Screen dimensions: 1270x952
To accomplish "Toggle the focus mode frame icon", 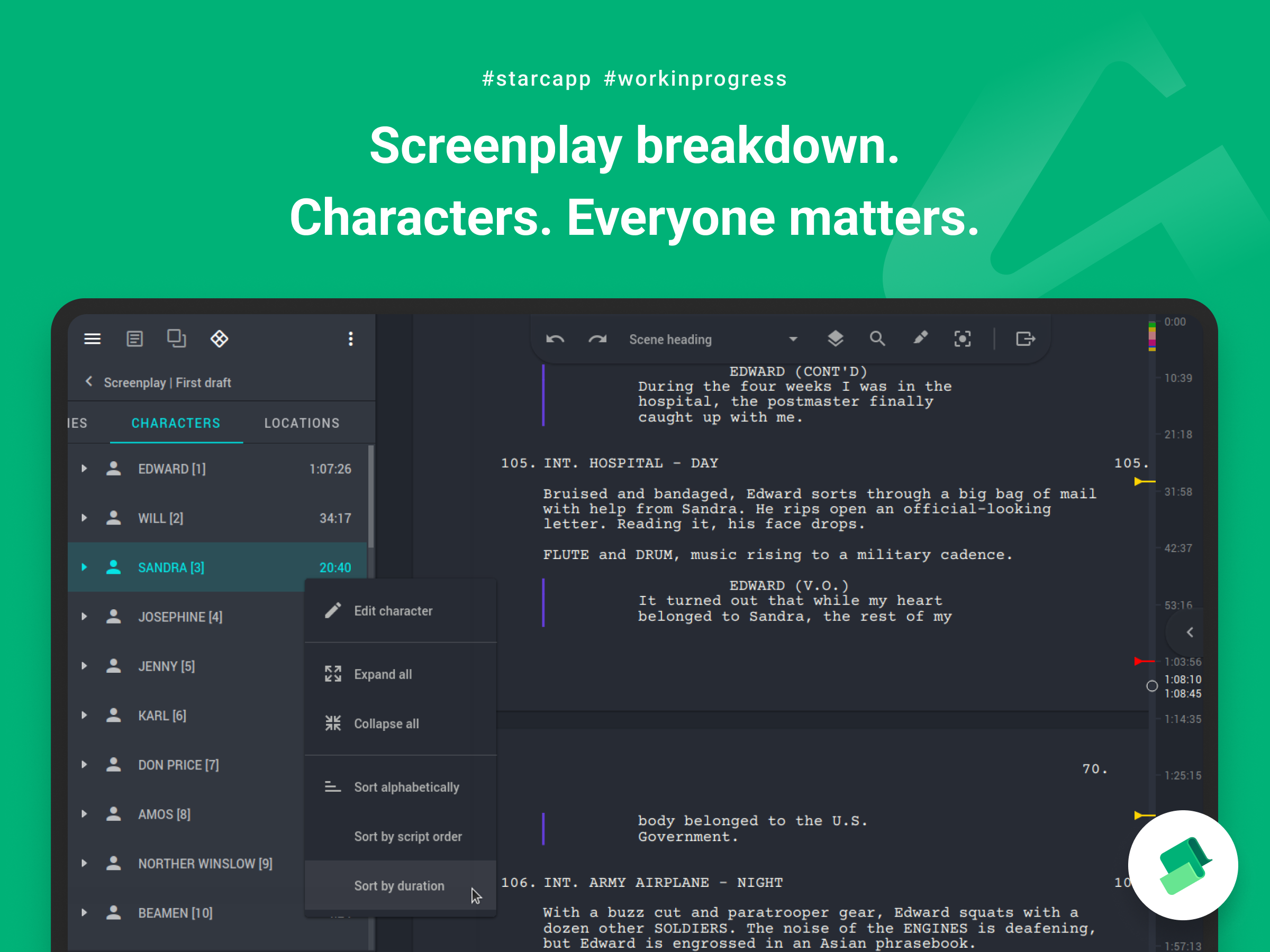I will tap(963, 339).
